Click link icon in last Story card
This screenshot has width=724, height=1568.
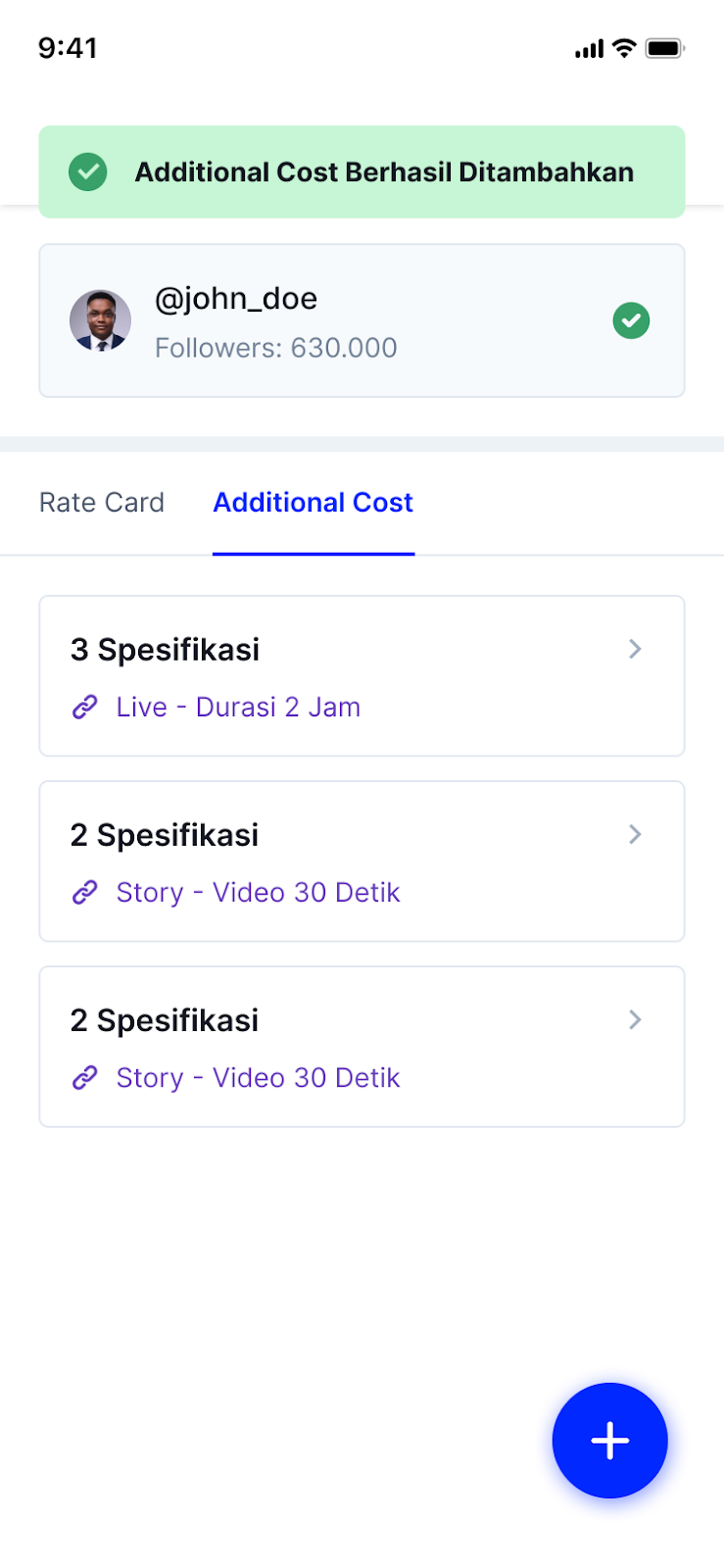click(85, 1077)
